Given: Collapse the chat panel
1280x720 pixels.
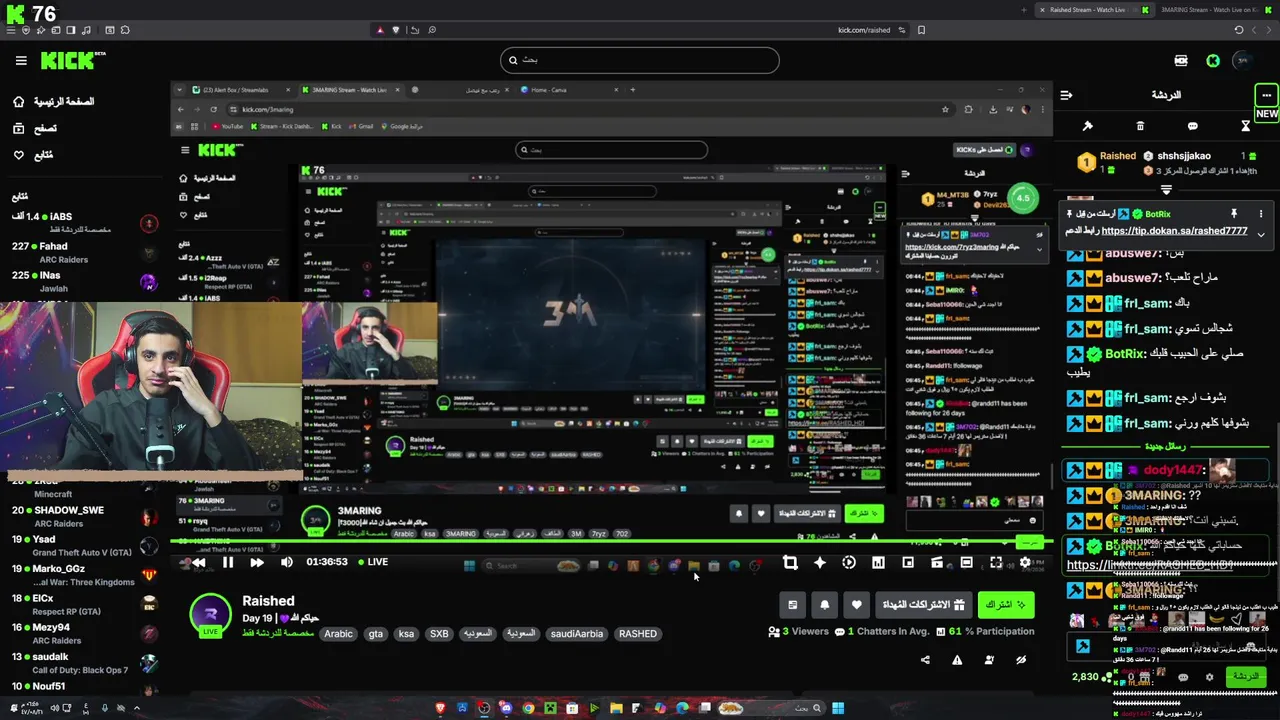Looking at the screenshot, I should pos(1066,95).
